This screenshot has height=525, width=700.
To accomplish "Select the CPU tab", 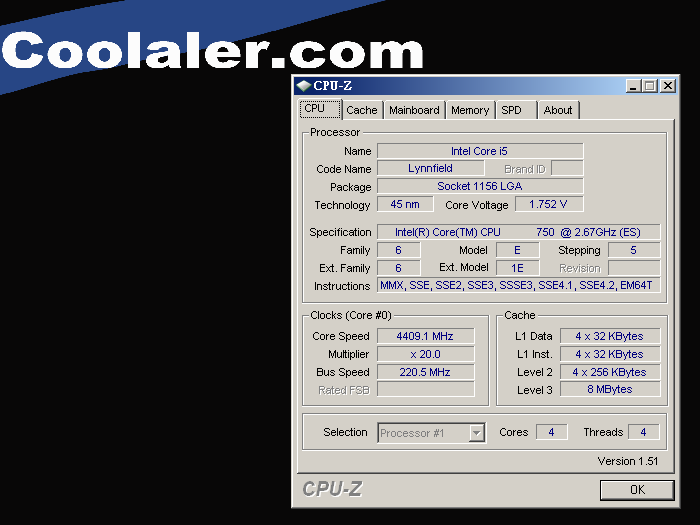I will 320,109.
